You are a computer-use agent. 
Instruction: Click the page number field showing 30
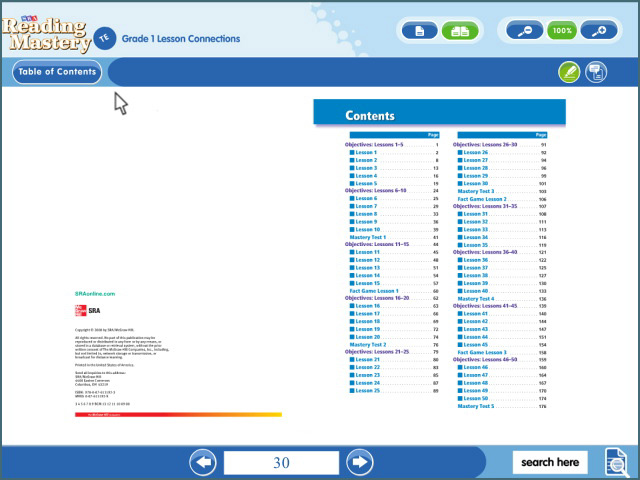point(281,462)
